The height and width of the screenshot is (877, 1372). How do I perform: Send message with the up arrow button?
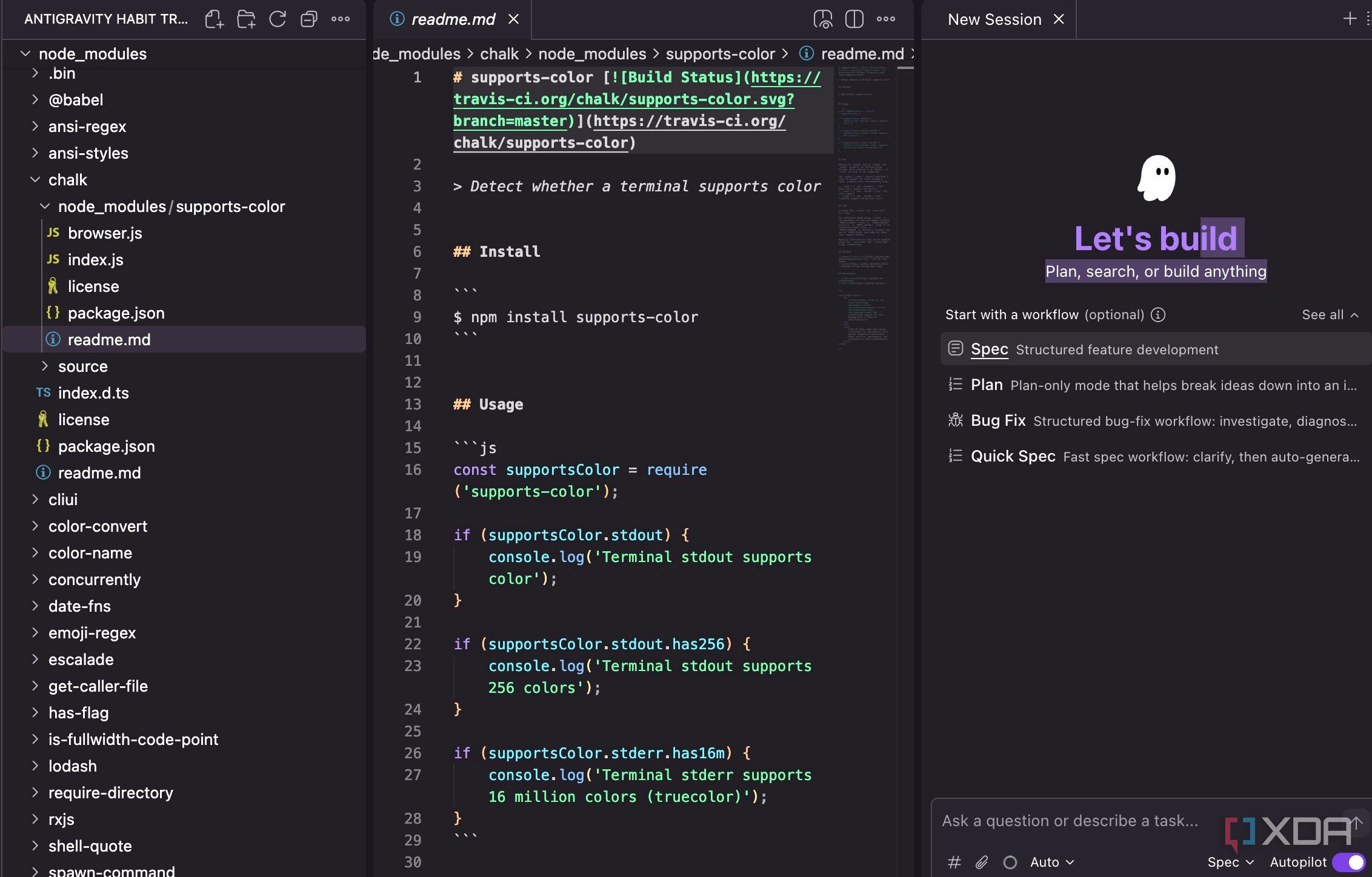click(x=1356, y=822)
